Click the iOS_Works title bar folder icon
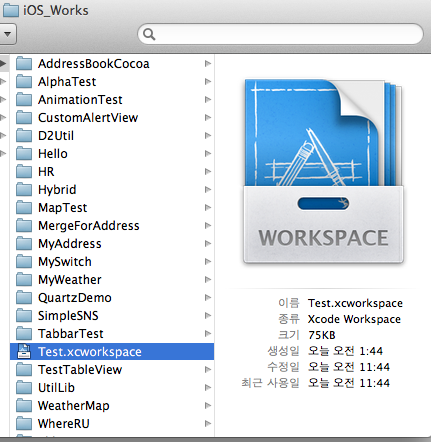This screenshot has width=431, height=442. point(11,10)
